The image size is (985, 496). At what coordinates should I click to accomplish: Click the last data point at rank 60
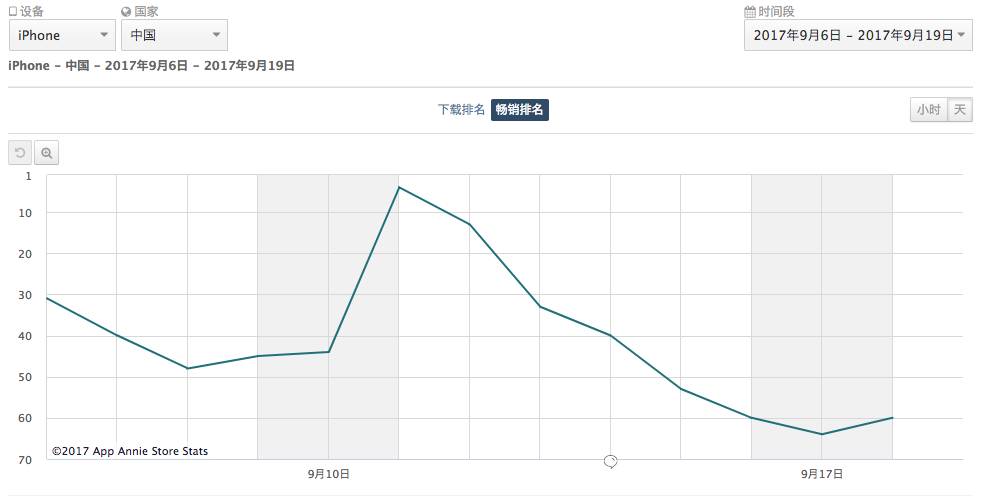(x=892, y=418)
